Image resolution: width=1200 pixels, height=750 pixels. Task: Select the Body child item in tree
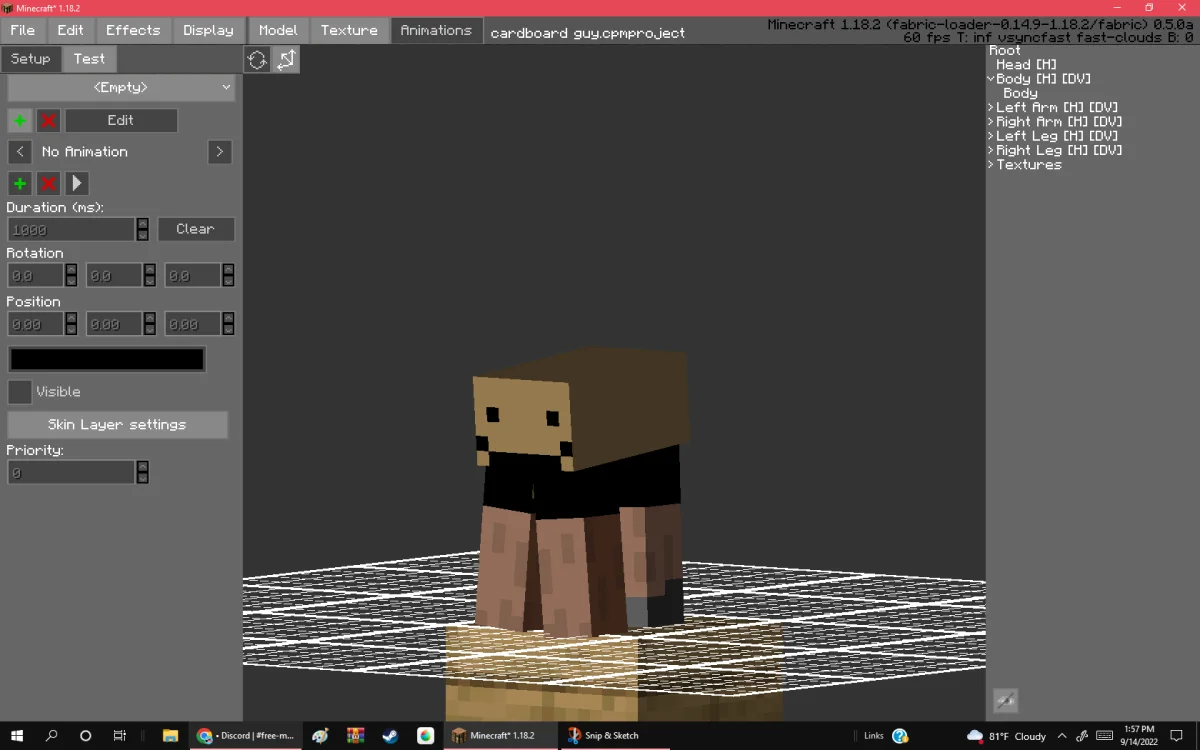tap(1020, 93)
